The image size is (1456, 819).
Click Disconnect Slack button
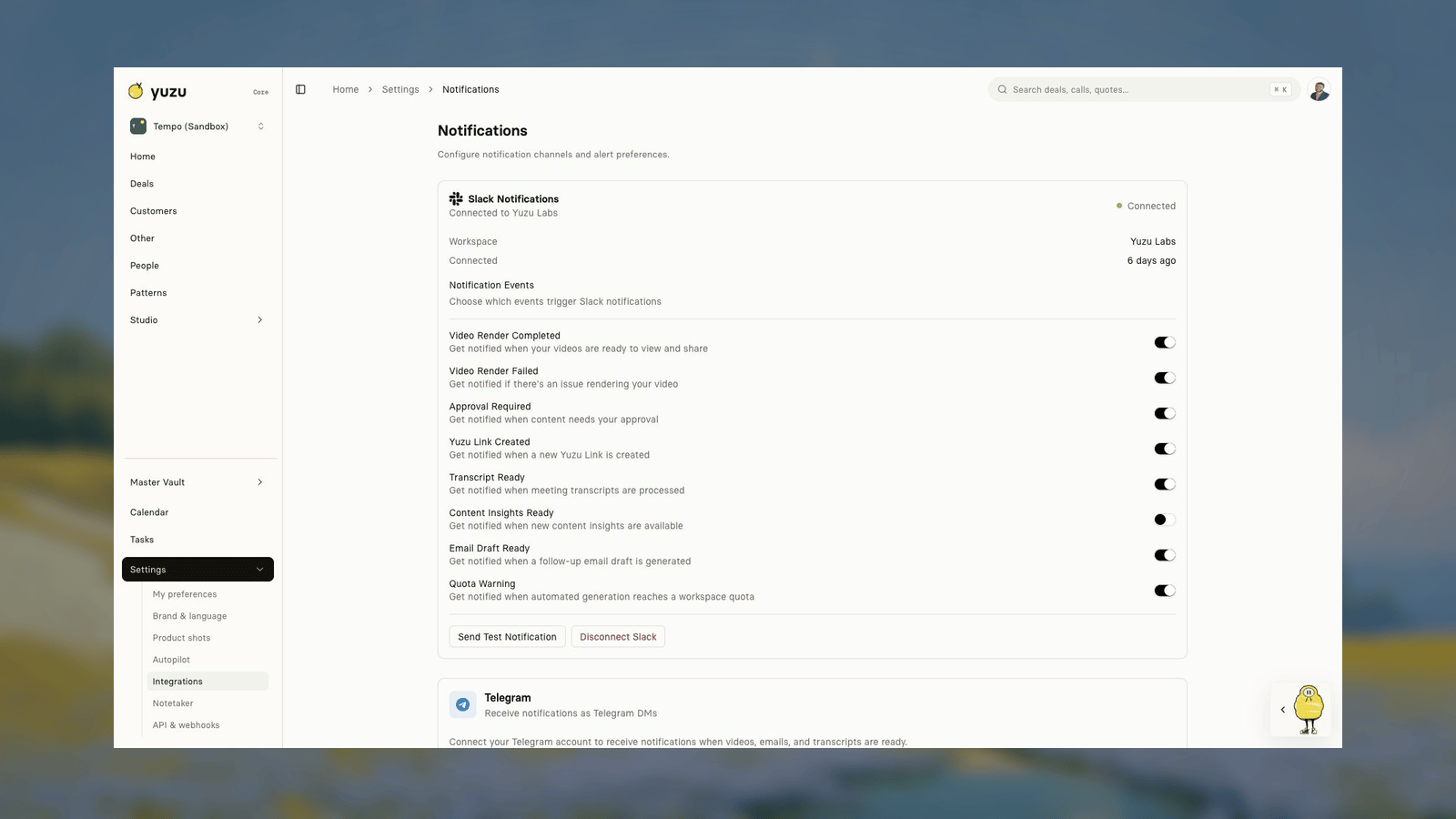(x=618, y=637)
